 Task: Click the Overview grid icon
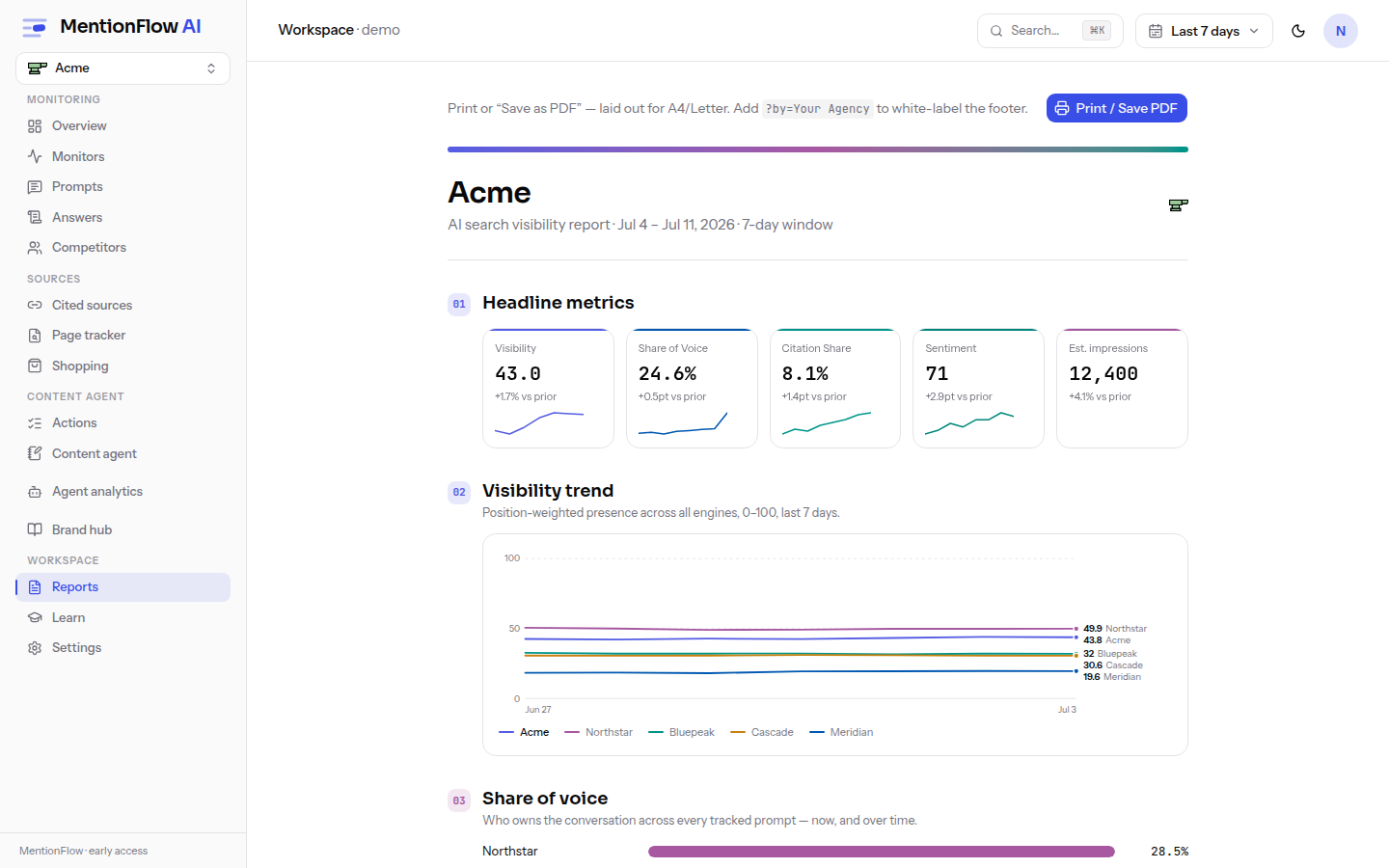click(35, 126)
